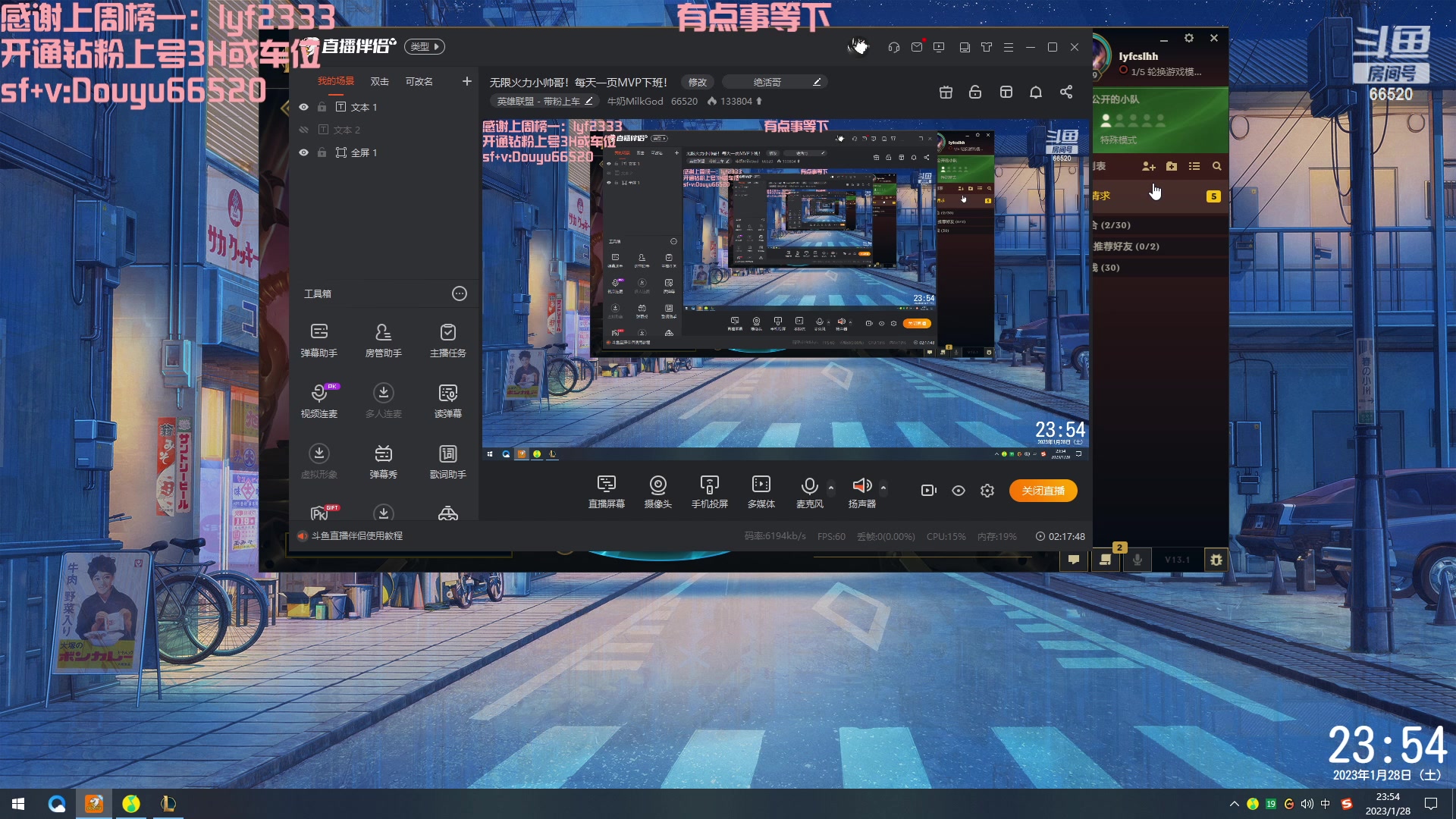1456x819 pixels.
Task: Expand the 工具箱 more options button
Action: pyautogui.click(x=460, y=293)
